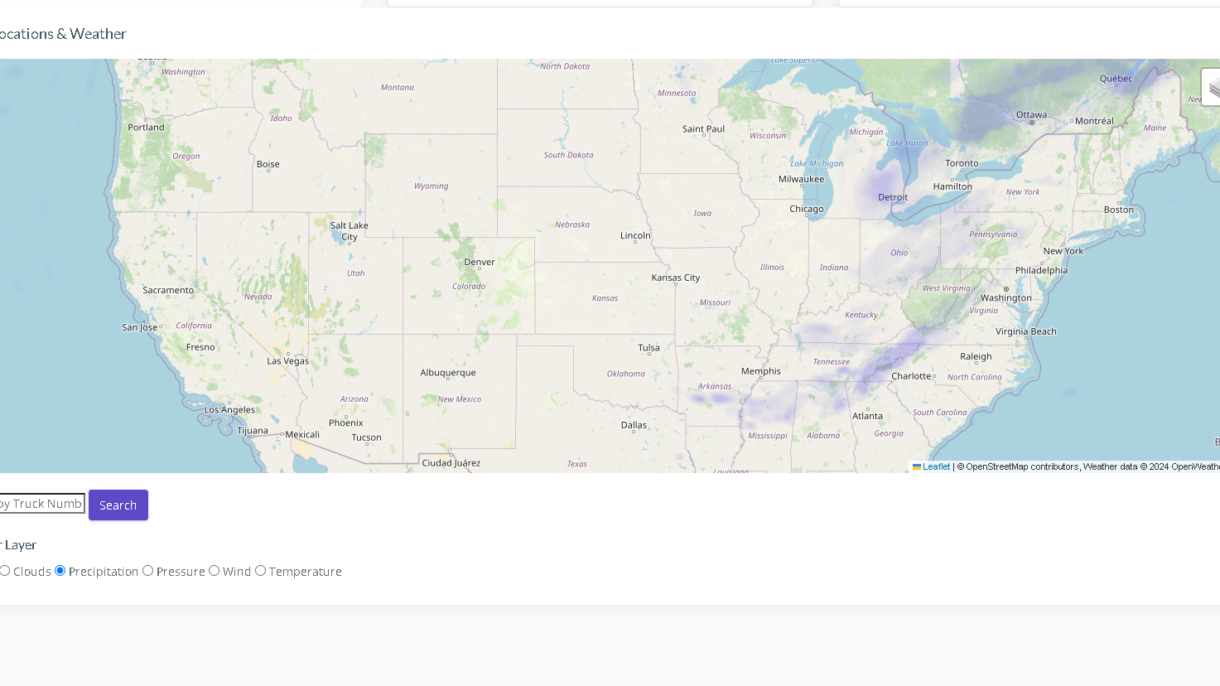Click the Boston city label
1220x686 pixels.
(x=1118, y=209)
